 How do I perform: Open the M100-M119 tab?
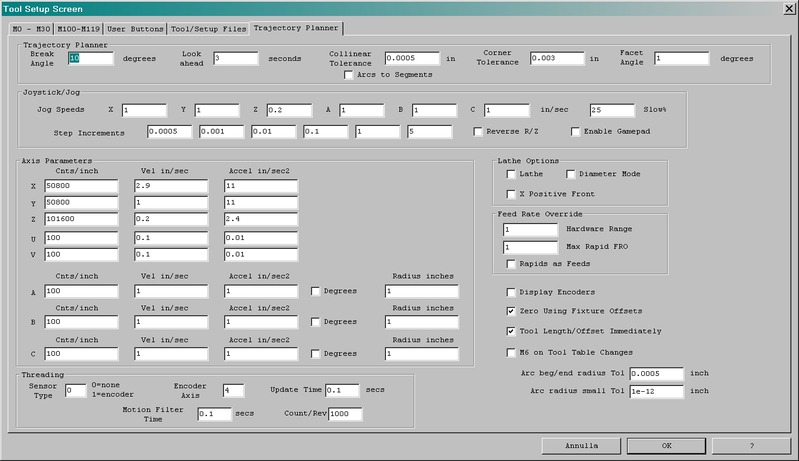[x=77, y=29]
